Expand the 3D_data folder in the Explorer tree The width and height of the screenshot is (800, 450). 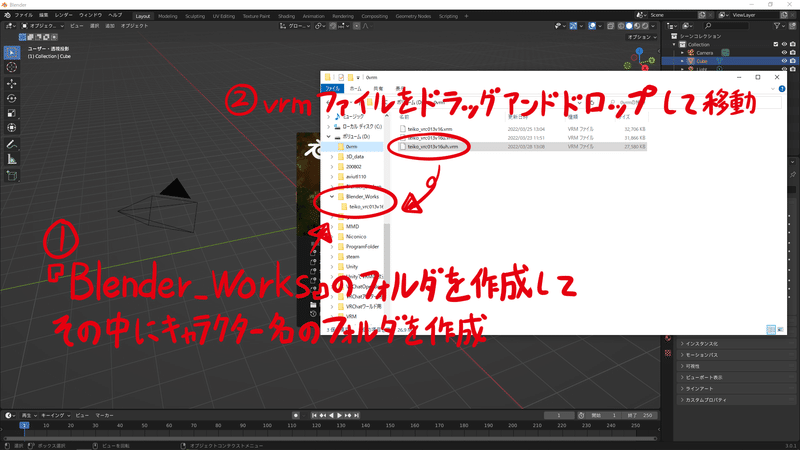pyautogui.click(x=332, y=157)
